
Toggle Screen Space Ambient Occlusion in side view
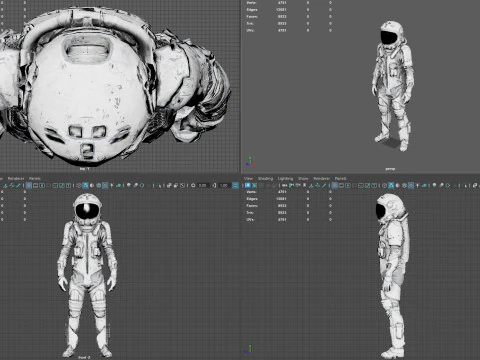coord(434,185)
